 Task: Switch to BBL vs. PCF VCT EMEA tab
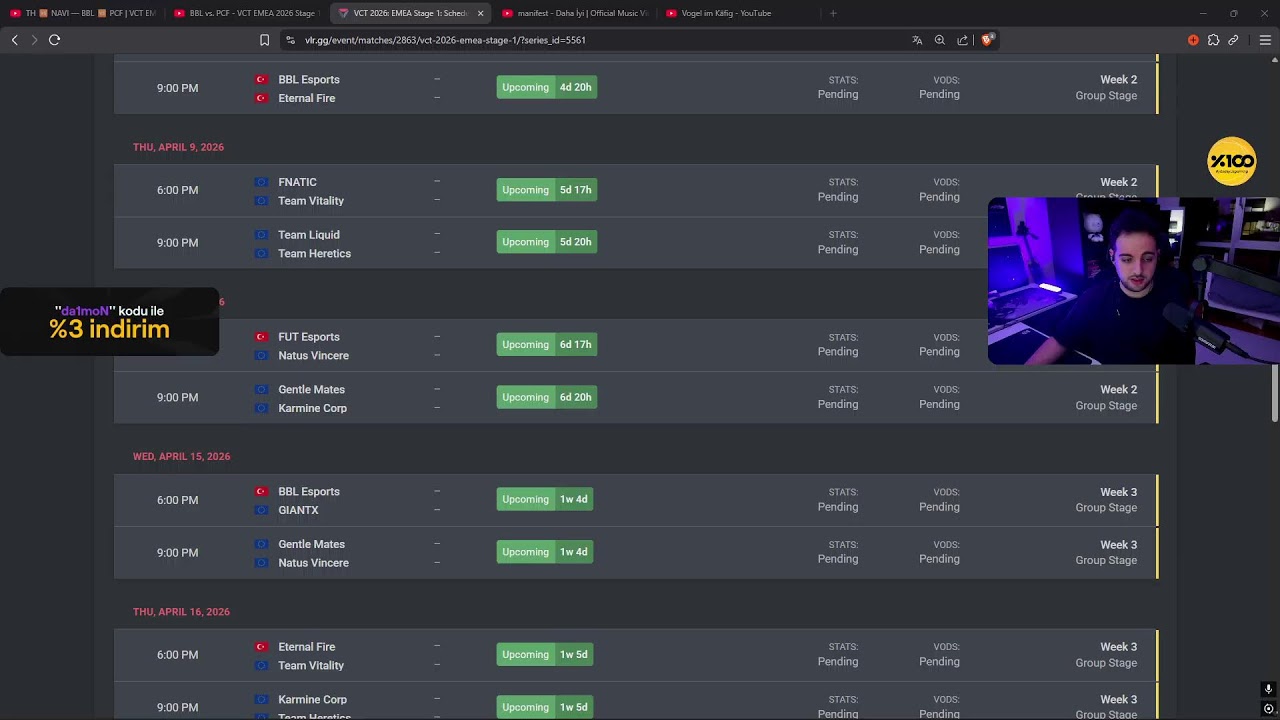click(245, 13)
